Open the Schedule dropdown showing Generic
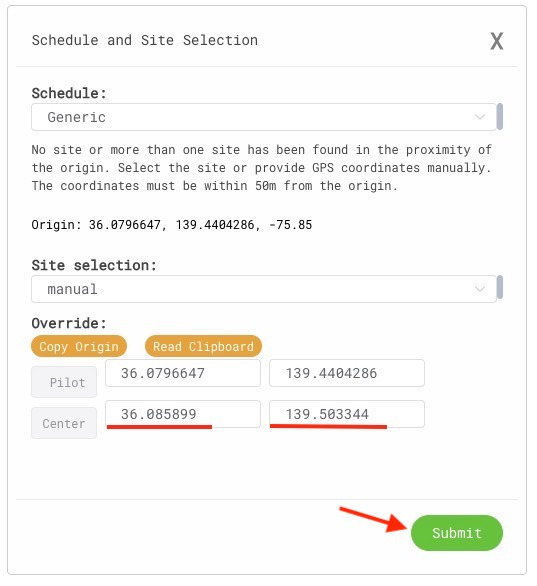 pos(264,117)
